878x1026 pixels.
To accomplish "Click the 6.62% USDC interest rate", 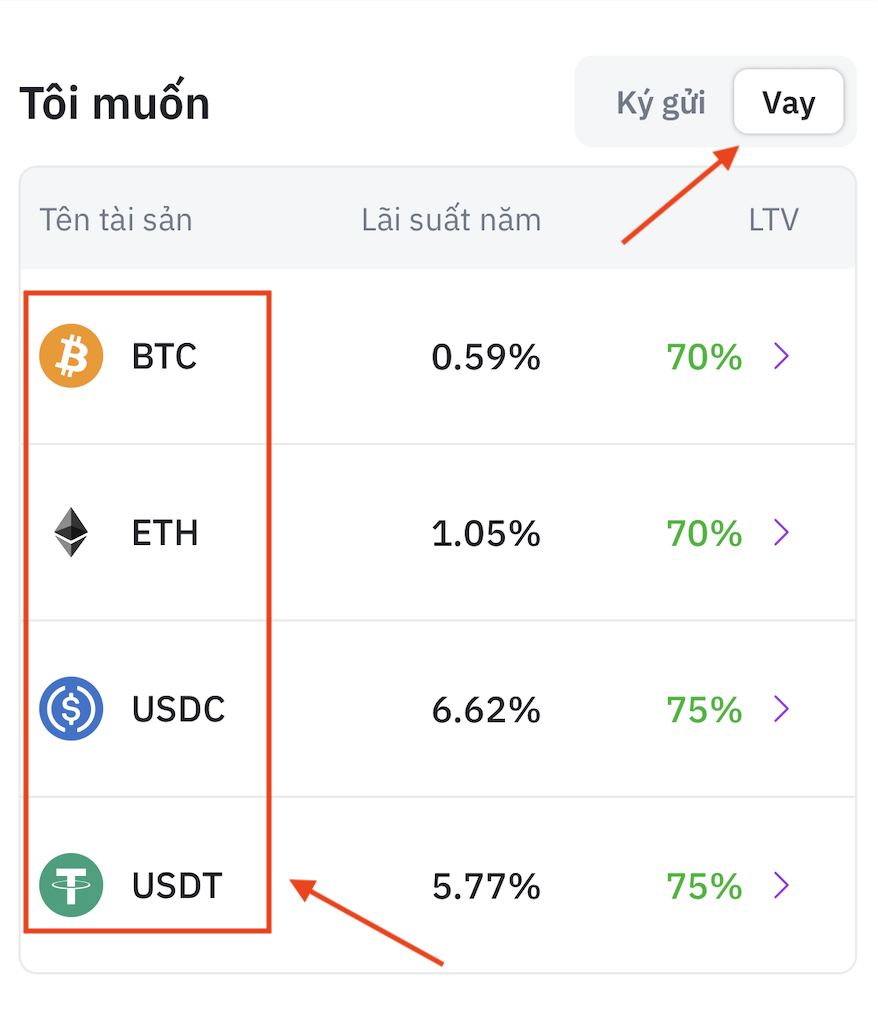I will (486, 709).
